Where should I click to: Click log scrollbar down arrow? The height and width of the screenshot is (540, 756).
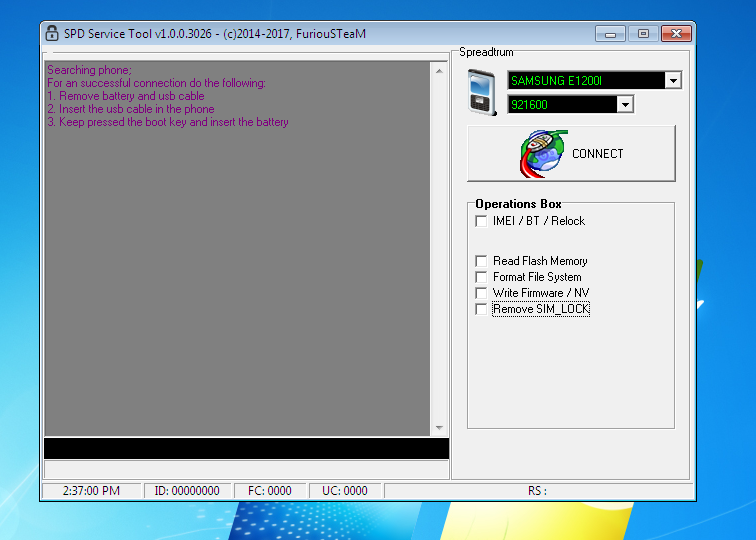439,428
